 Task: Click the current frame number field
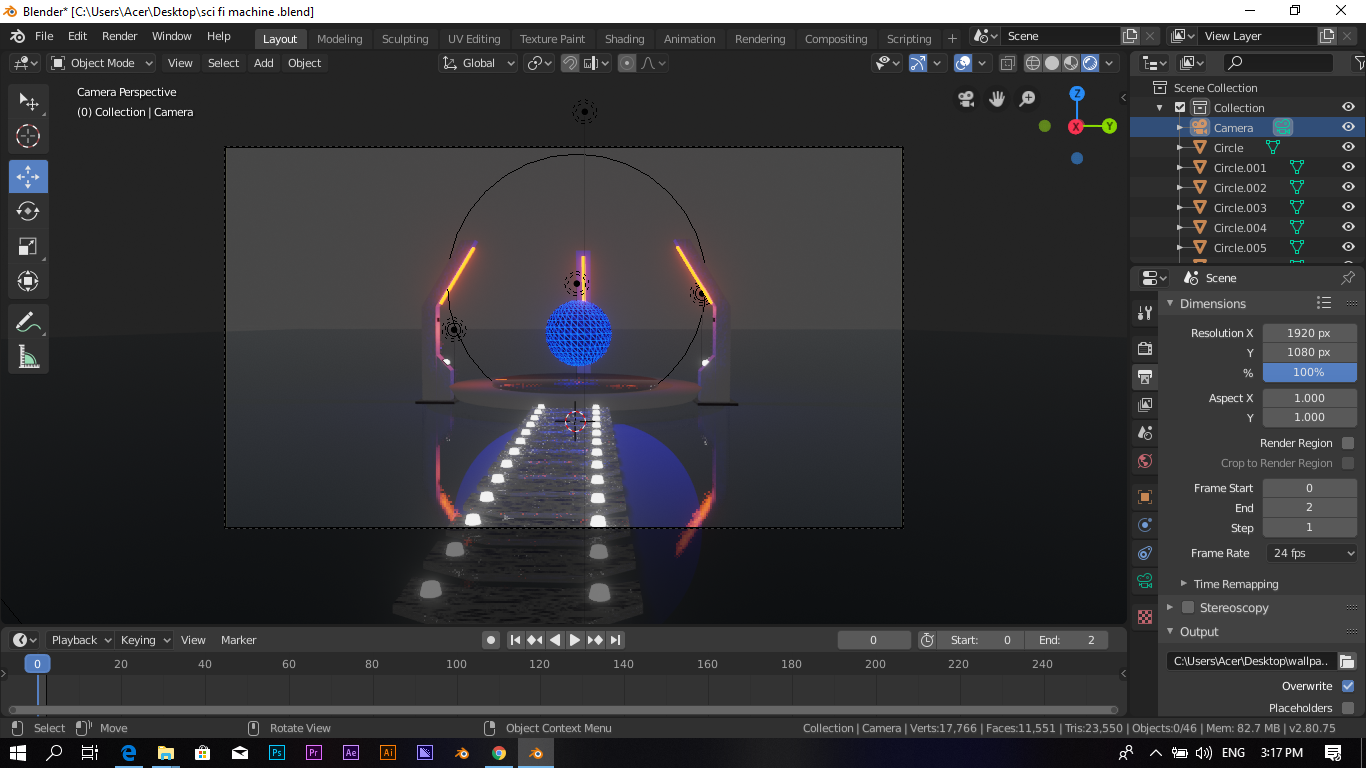pos(874,639)
